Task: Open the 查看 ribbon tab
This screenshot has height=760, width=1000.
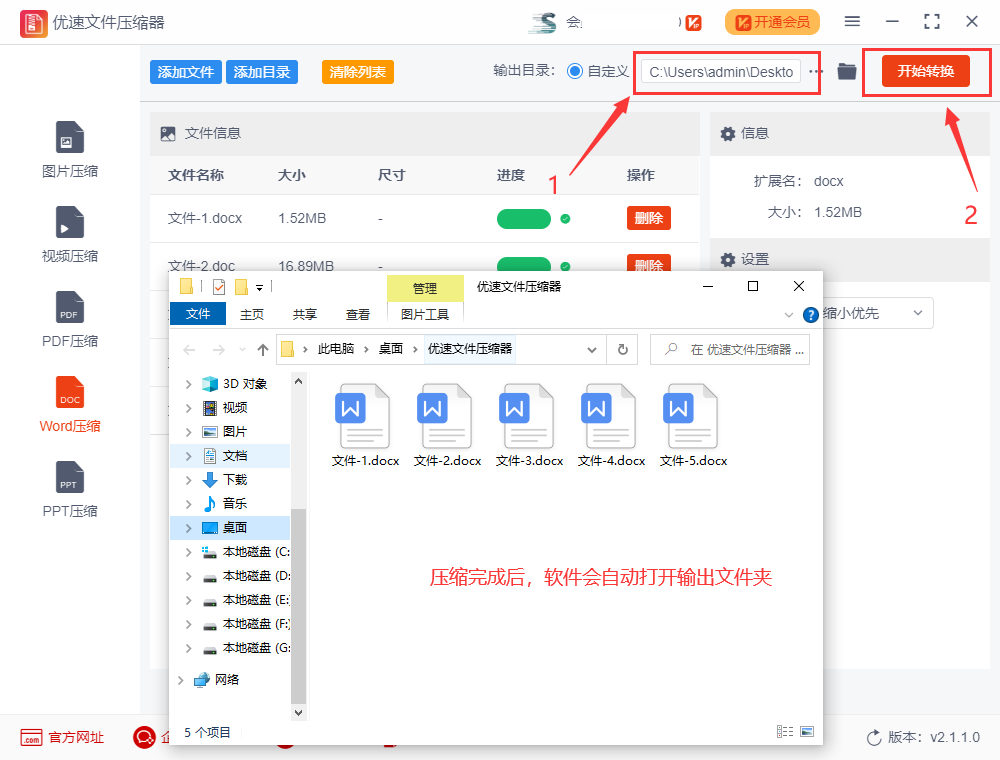Action: point(358,314)
